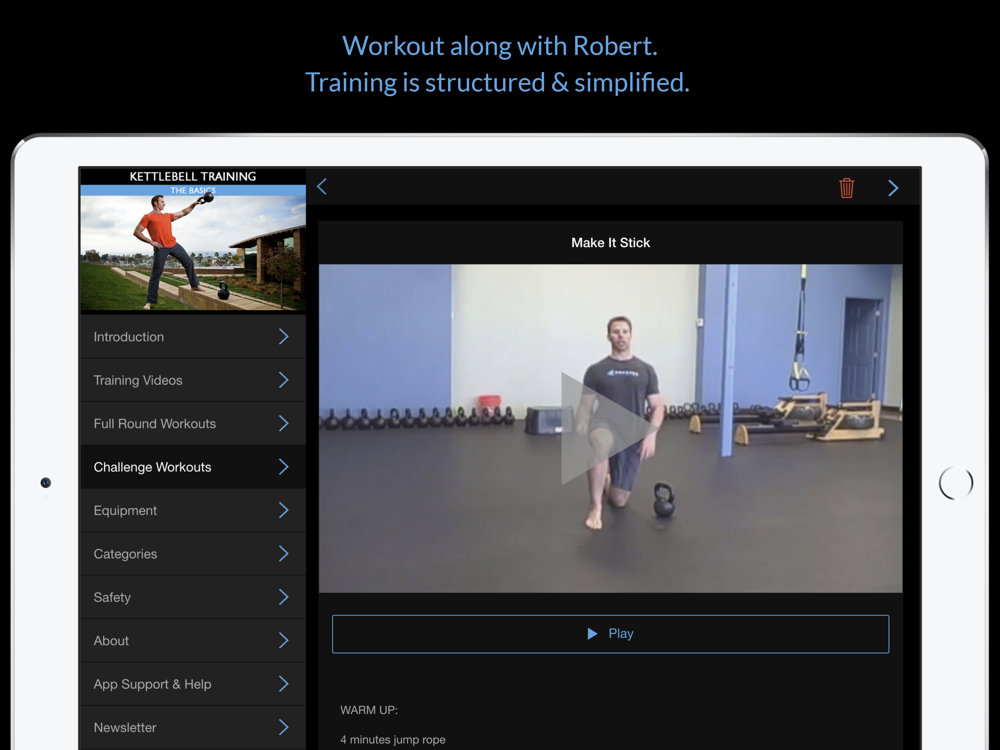
Task: Click chevron beside Full Round Workouts
Action: tap(284, 423)
